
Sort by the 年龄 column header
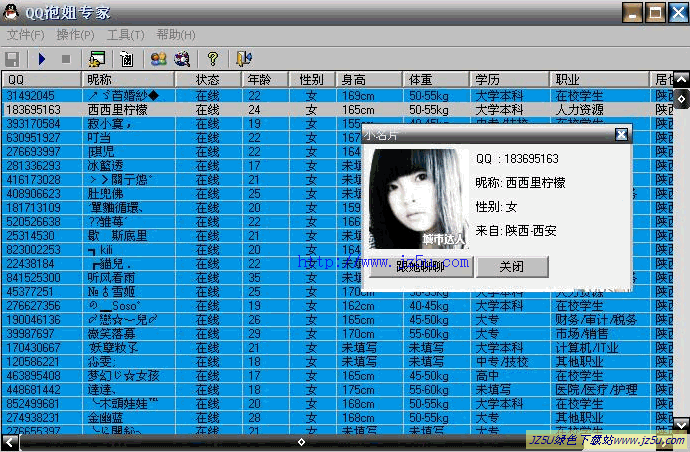tap(265, 80)
